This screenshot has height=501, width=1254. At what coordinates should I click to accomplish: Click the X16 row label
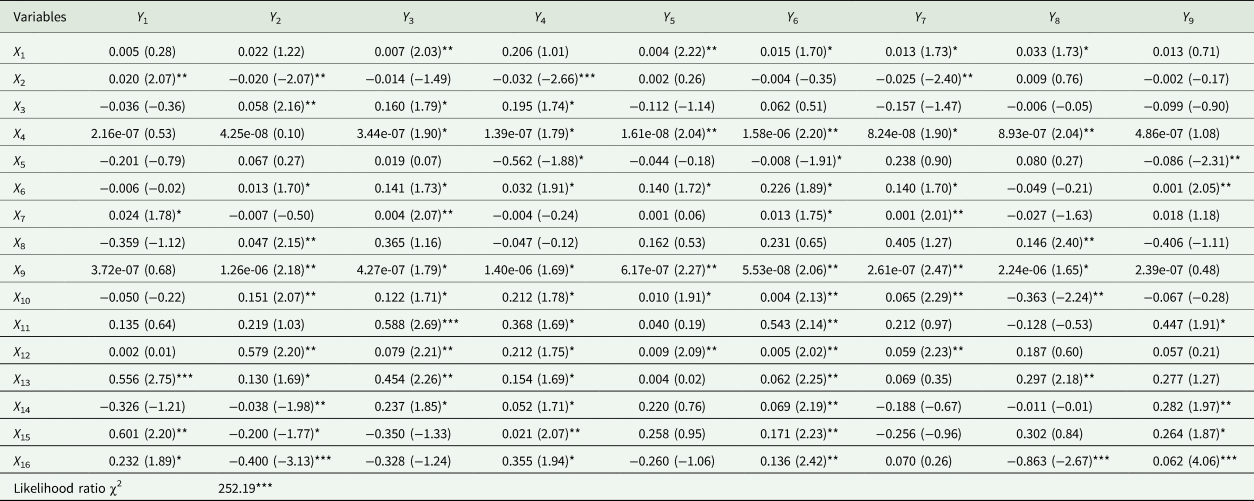22,462
